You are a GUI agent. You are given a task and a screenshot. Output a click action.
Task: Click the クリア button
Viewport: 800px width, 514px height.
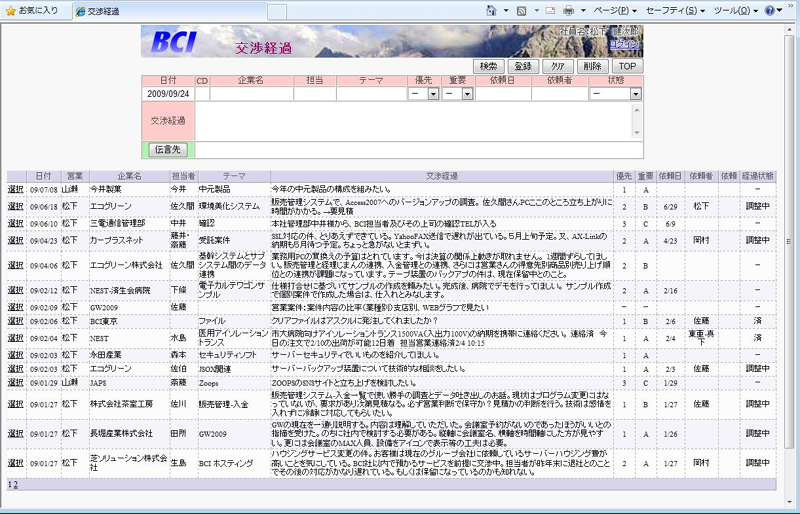pos(558,66)
